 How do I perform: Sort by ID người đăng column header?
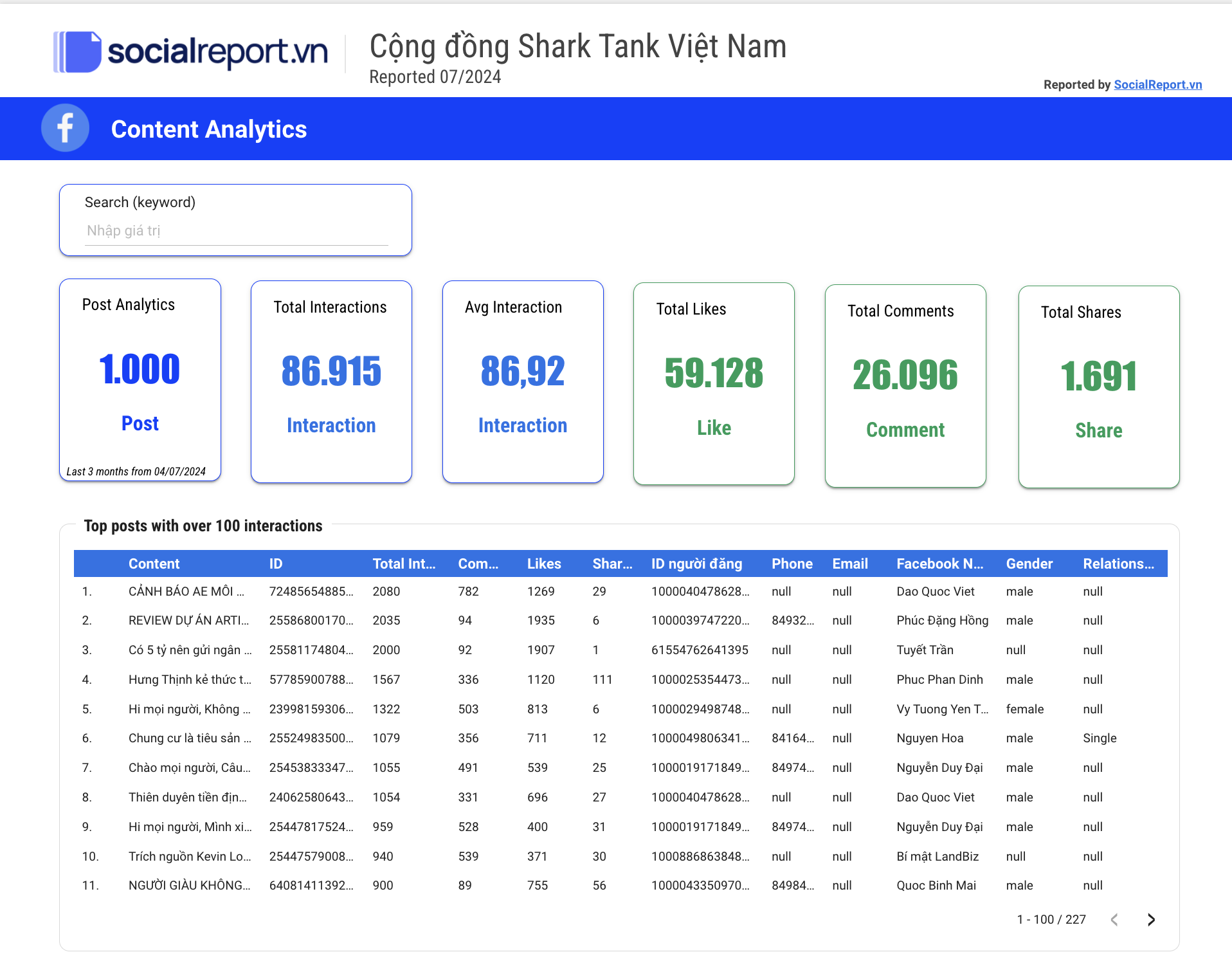(696, 563)
